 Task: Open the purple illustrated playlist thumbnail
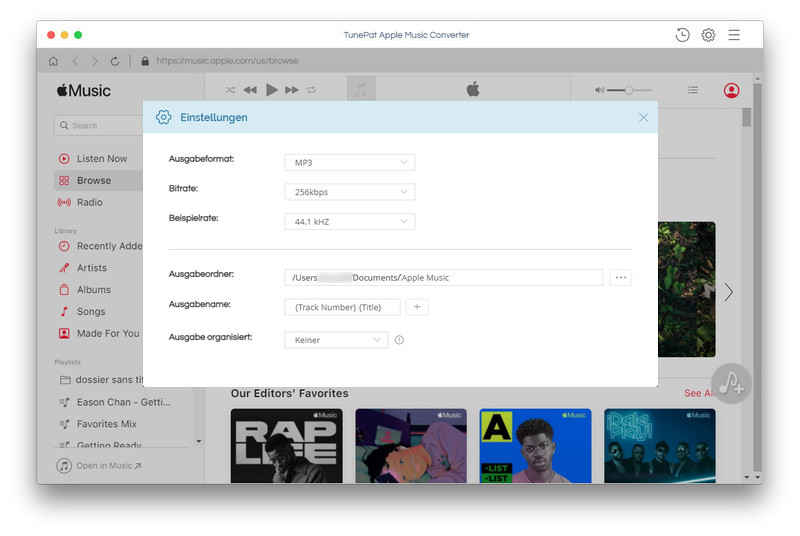point(411,445)
